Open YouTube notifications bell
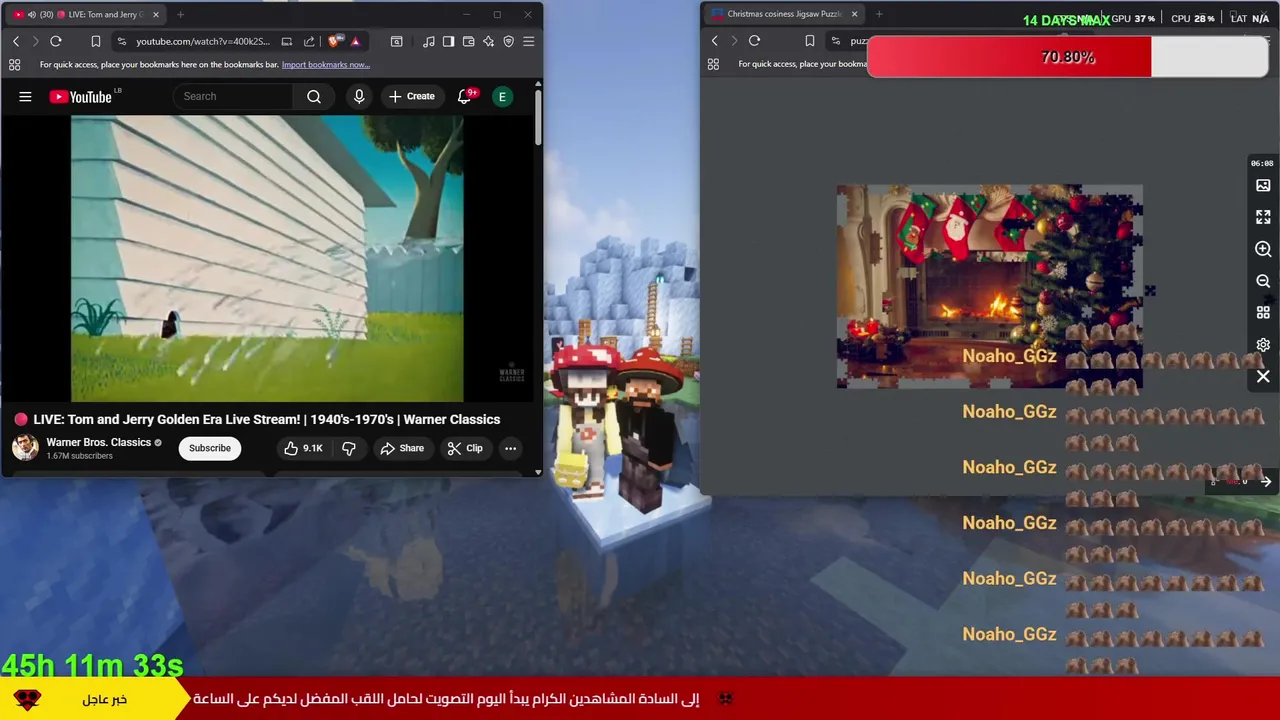Viewport: 1280px width, 720px height. point(464,96)
